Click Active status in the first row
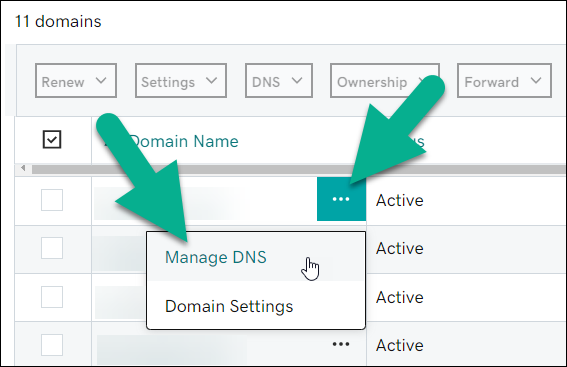The height and width of the screenshot is (367, 567). coord(400,200)
